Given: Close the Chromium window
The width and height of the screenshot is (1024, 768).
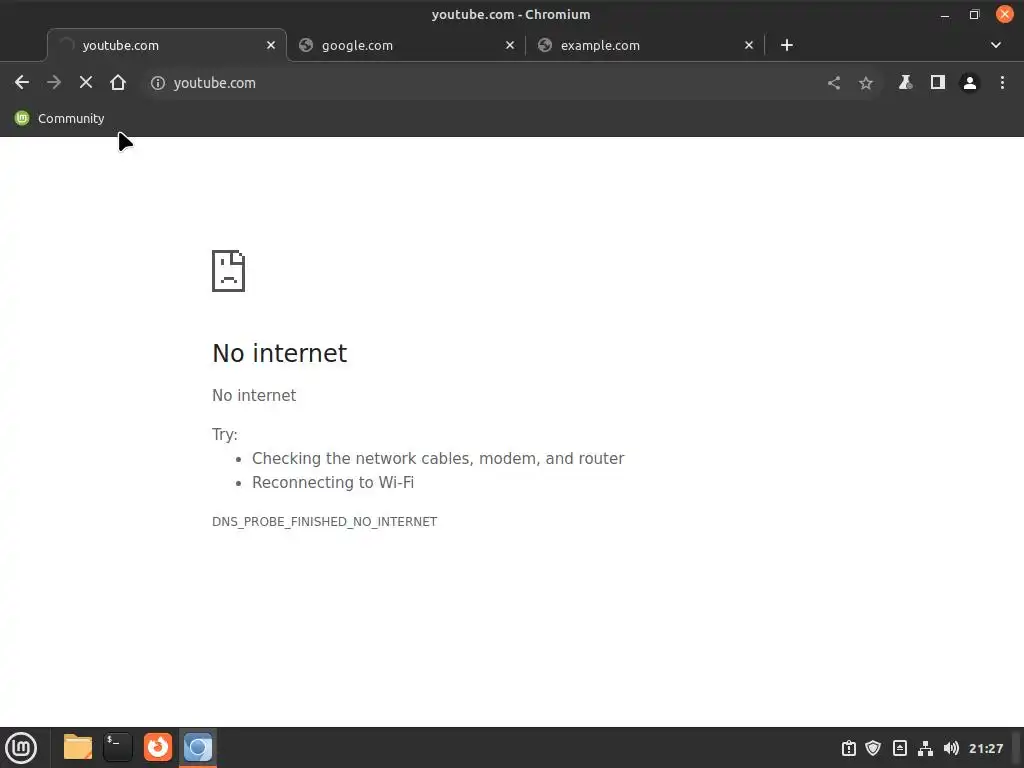Looking at the screenshot, I should (x=1004, y=14).
